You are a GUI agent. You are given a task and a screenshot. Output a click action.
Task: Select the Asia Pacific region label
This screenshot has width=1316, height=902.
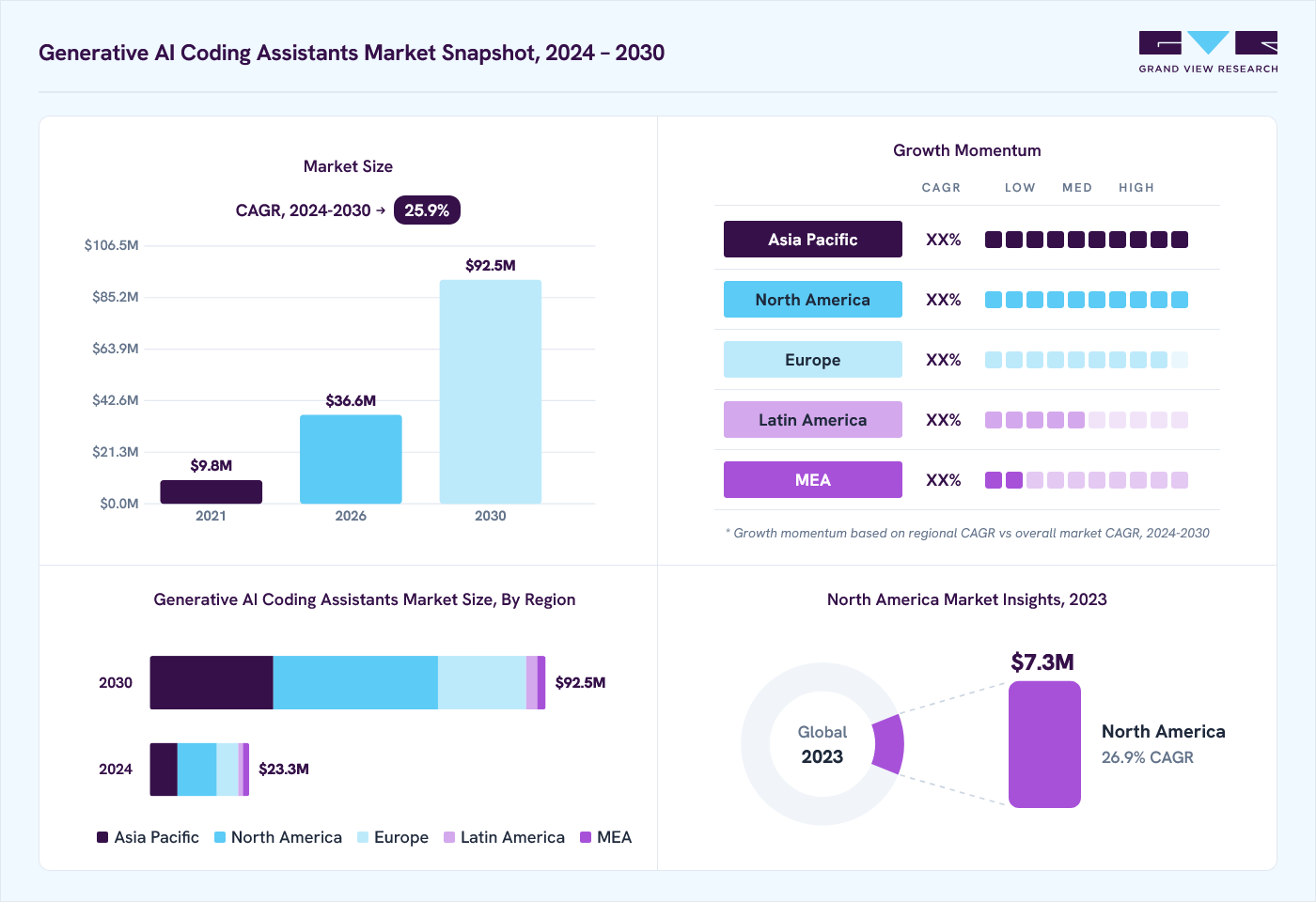[813, 240]
